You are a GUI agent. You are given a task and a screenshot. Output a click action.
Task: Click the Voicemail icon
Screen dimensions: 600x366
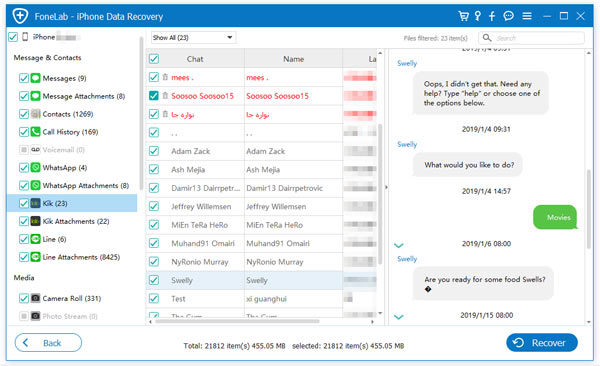36,149
